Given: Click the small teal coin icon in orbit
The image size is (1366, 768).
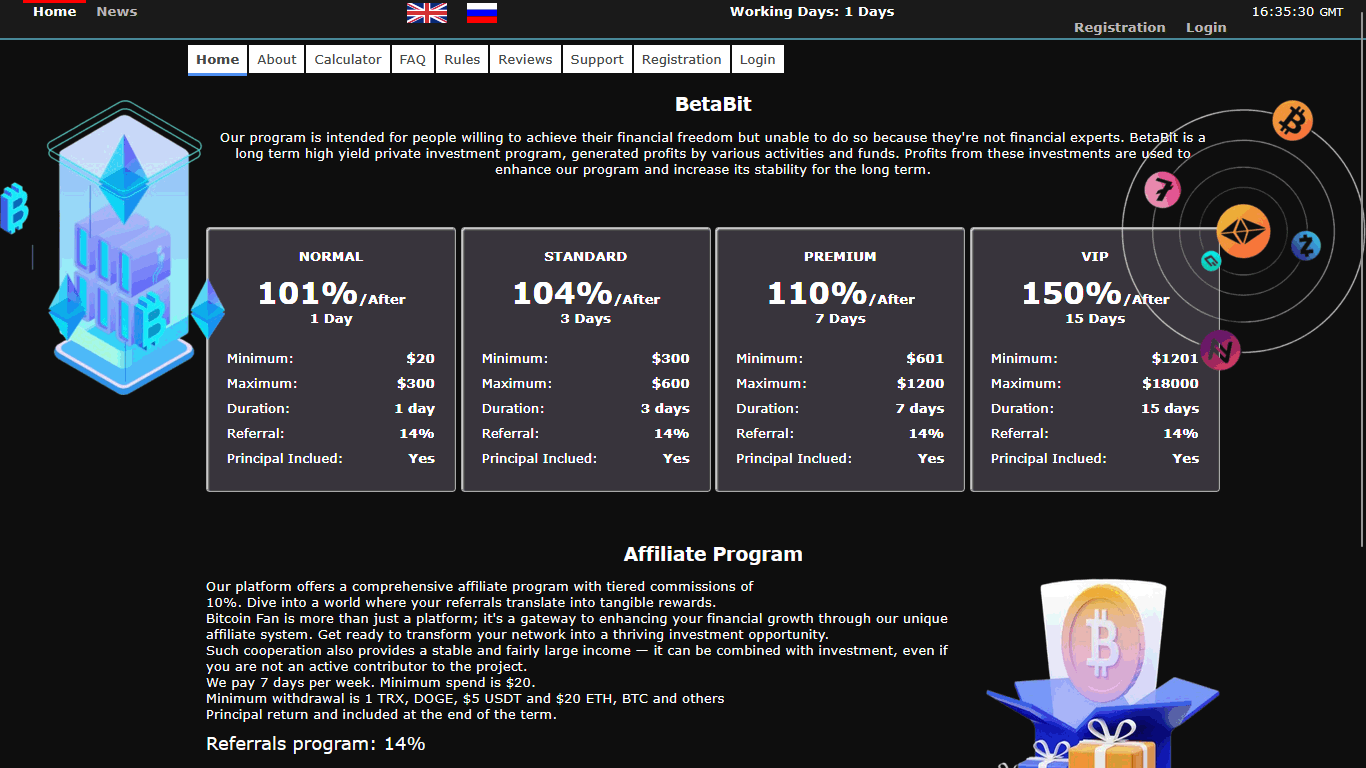Looking at the screenshot, I should point(1211,261).
